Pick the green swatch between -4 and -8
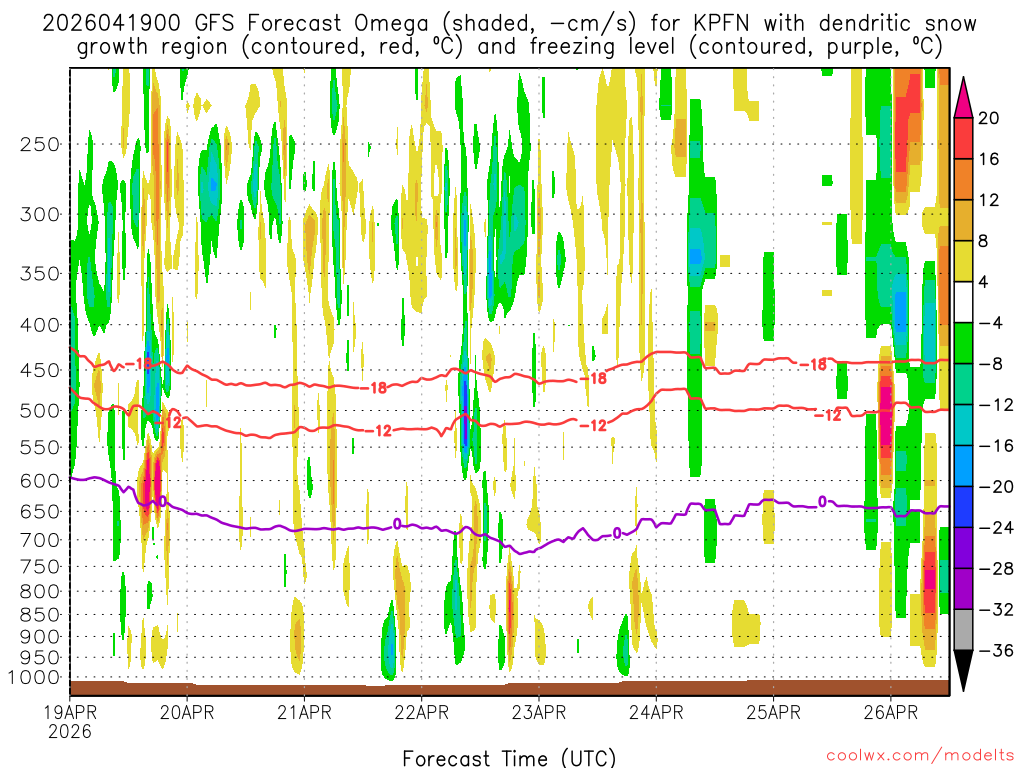Screen dimensions: 1024x768 [x=965, y=343]
